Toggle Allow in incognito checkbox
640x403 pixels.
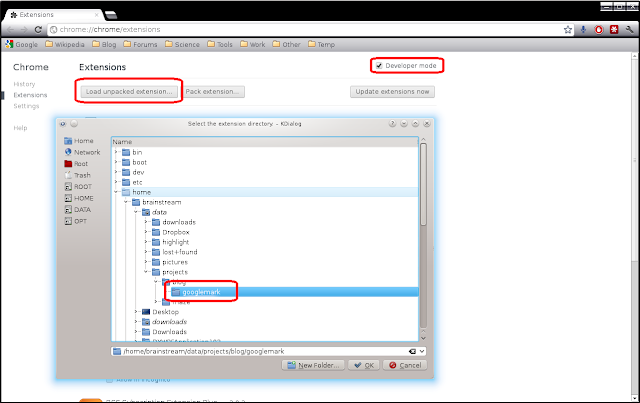point(109,380)
